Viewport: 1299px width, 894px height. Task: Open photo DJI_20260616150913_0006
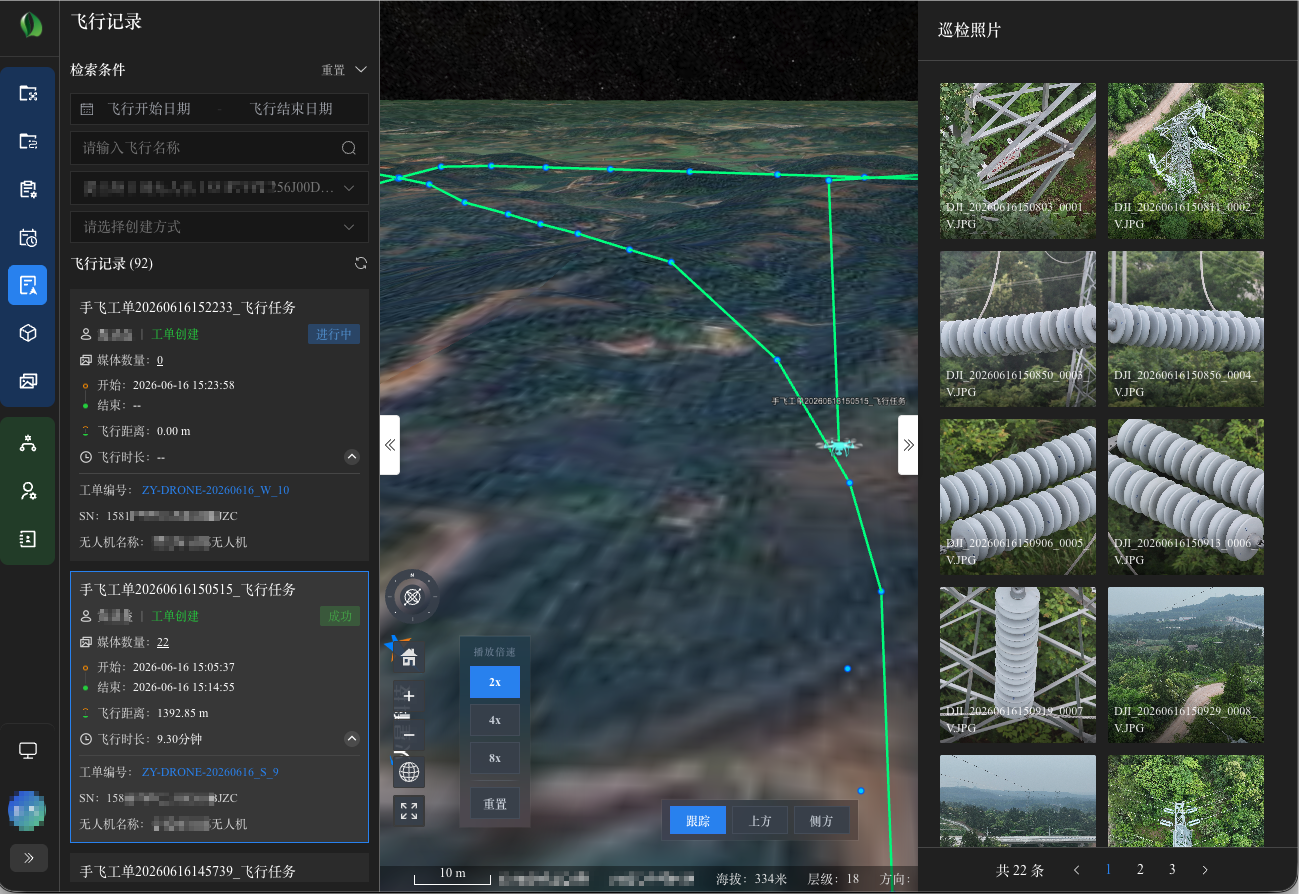[x=1186, y=497]
